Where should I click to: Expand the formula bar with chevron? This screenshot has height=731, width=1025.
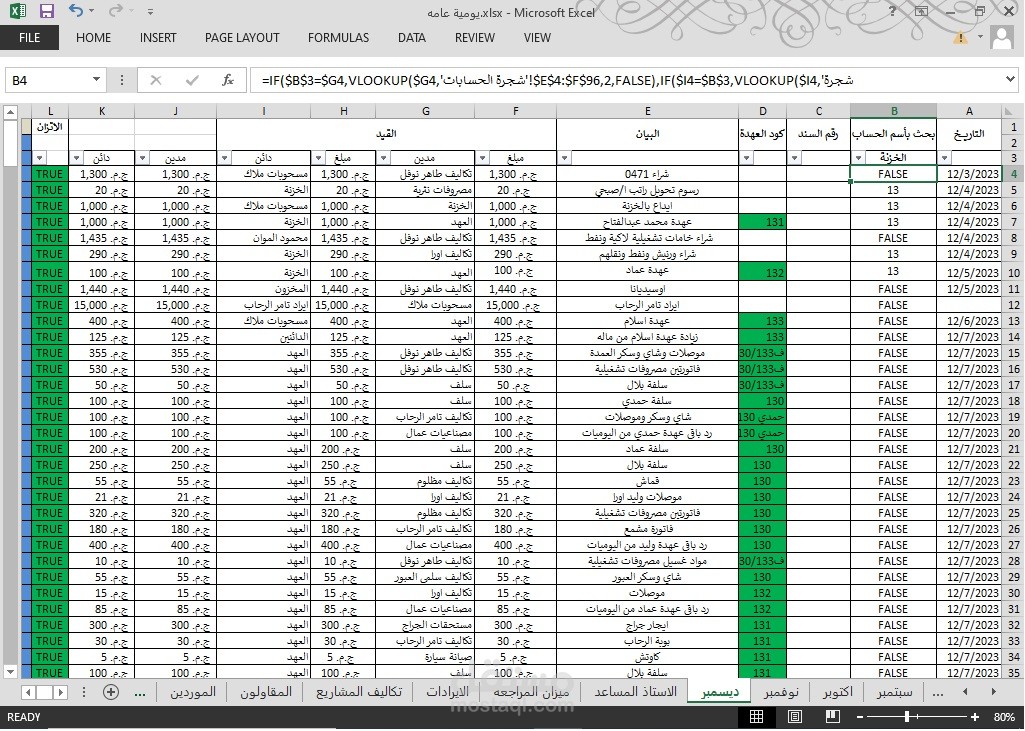pos(1011,80)
